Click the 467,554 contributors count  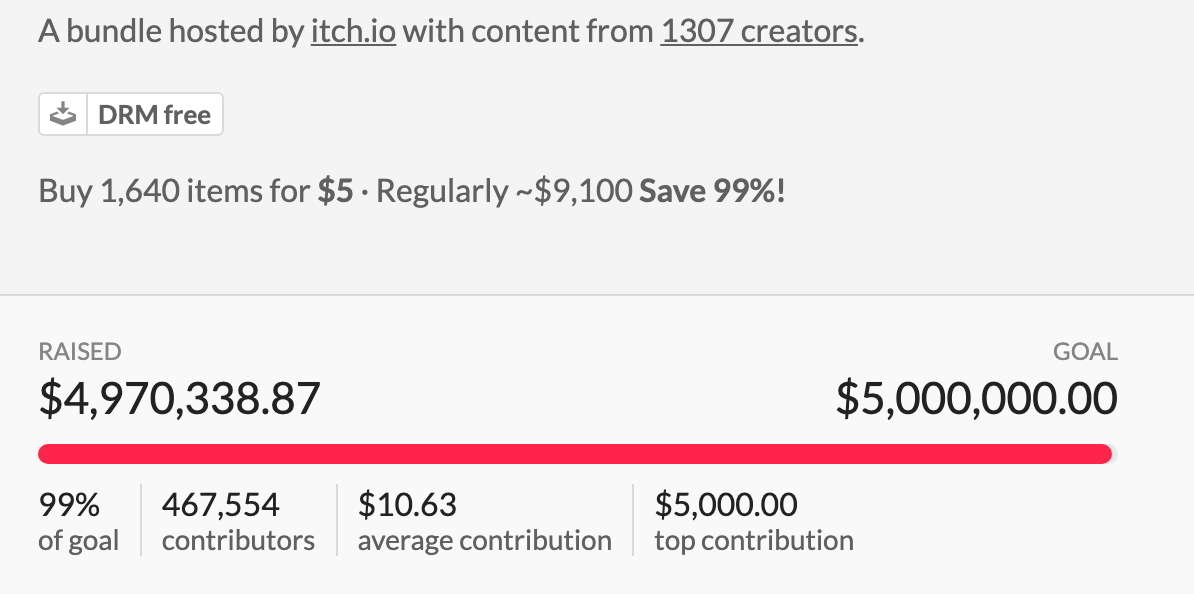(x=221, y=505)
